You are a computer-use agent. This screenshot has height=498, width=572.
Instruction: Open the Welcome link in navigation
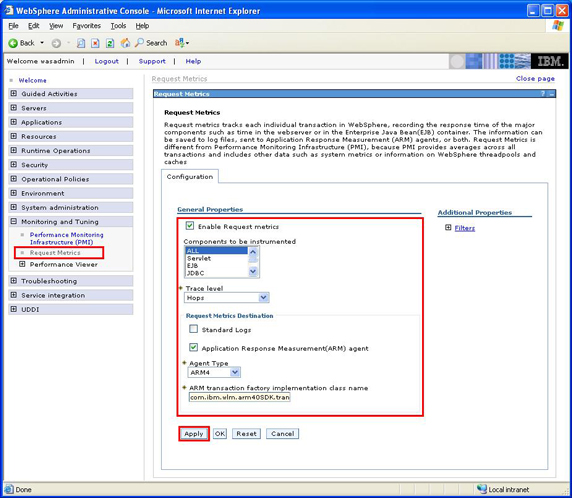(32, 80)
